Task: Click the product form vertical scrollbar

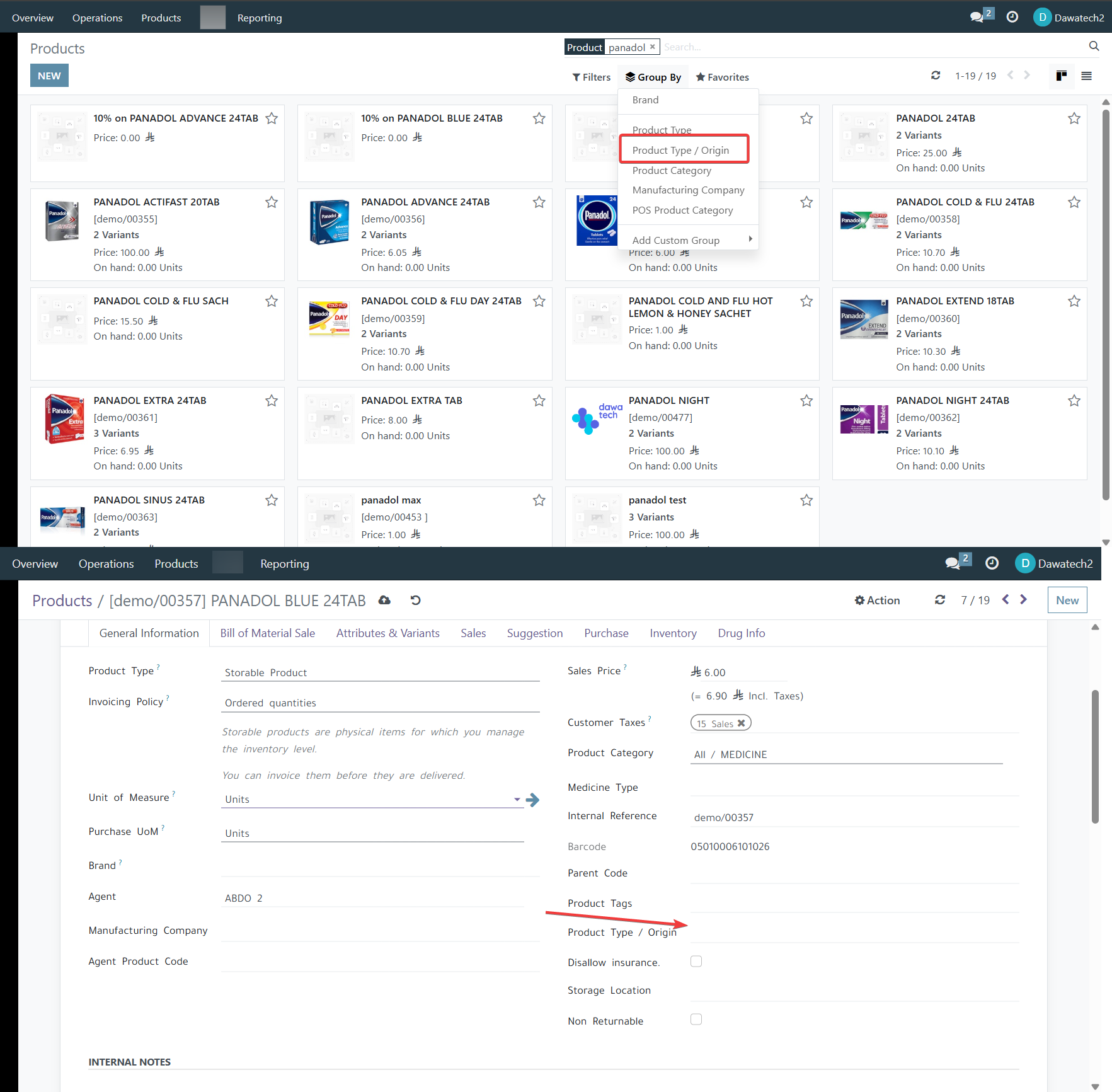Action: [x=1096, y=756]
